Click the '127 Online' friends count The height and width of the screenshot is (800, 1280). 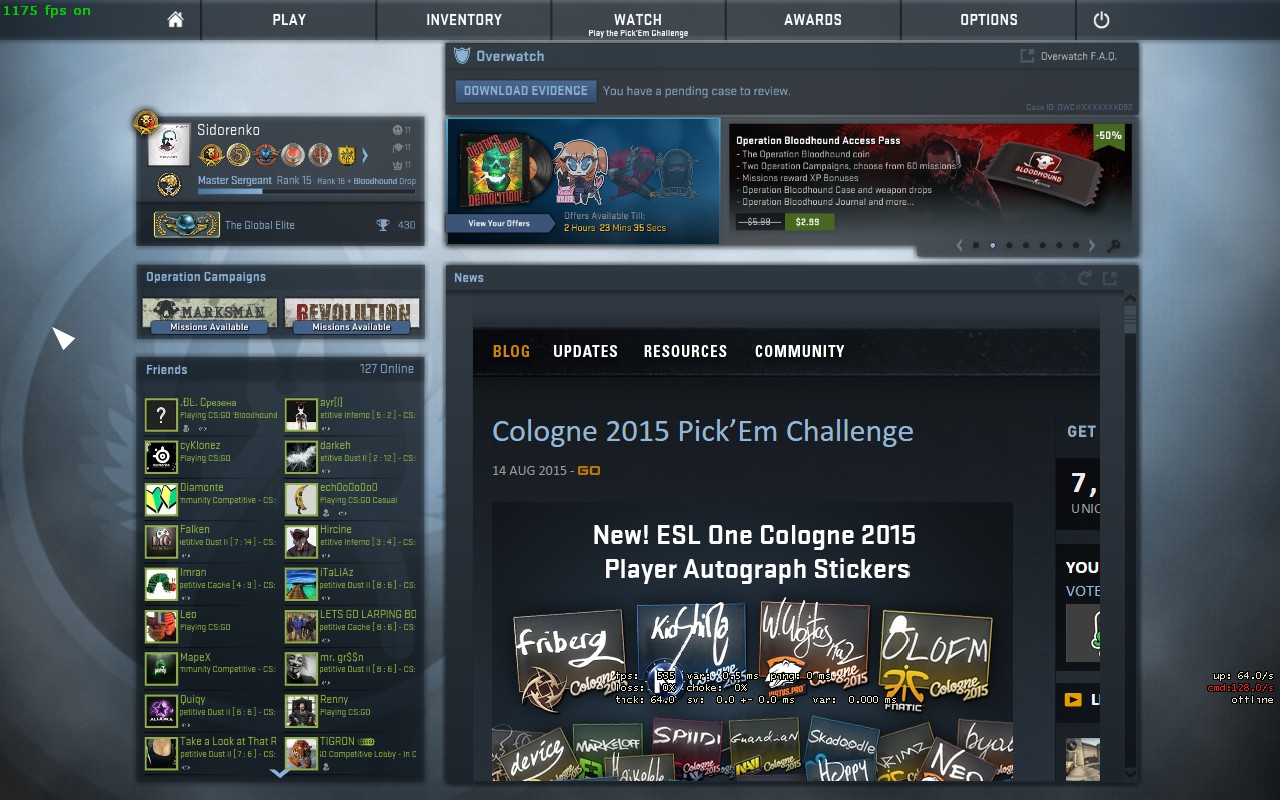(387, 369)
